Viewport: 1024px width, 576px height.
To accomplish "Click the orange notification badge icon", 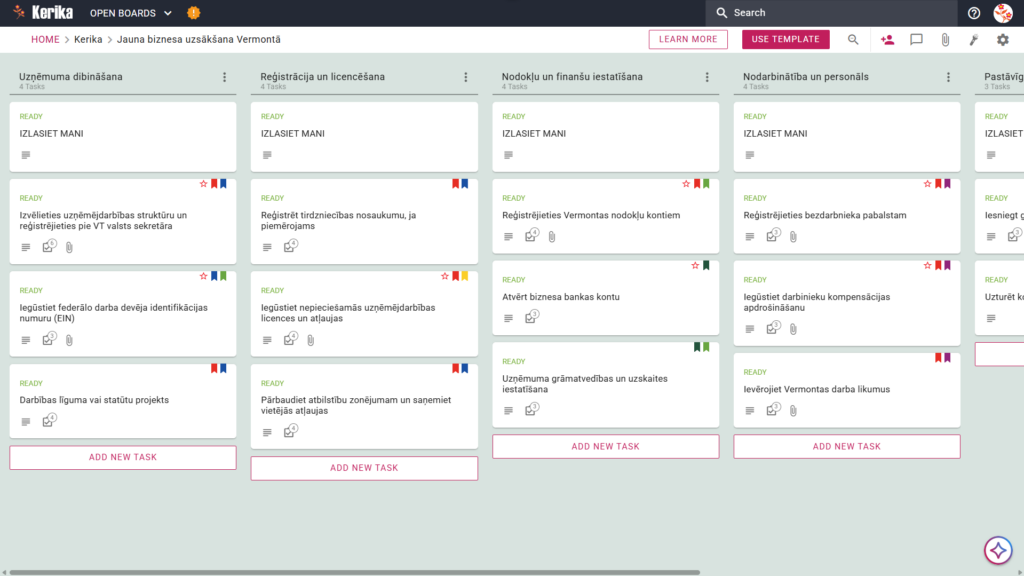I will click(x=193, y=12).
